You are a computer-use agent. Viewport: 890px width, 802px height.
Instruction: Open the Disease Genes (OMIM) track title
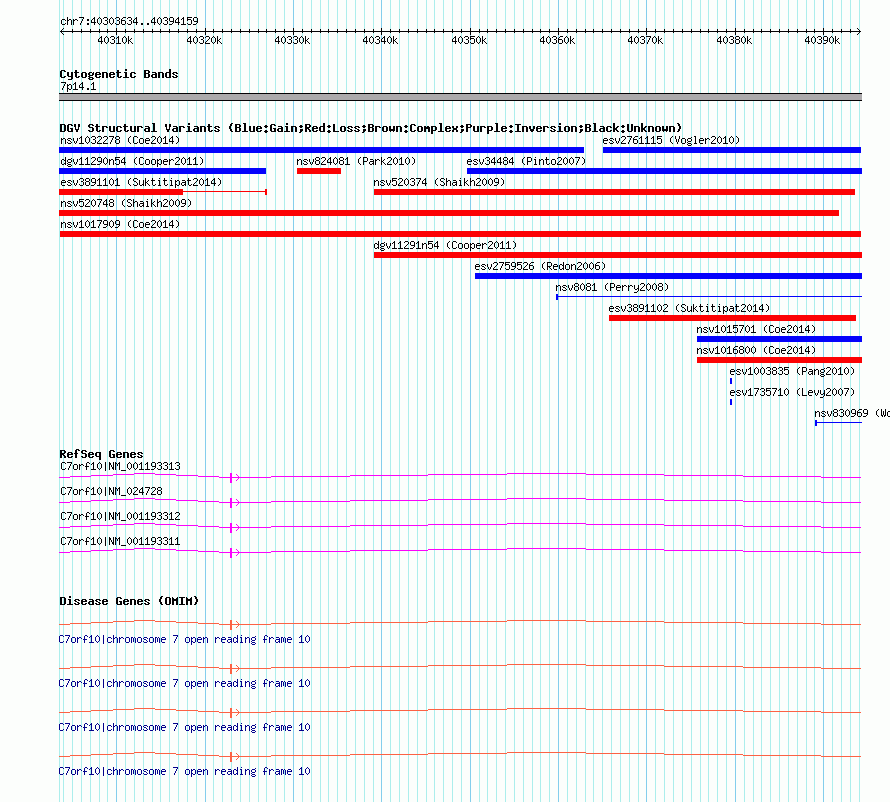point(129,602)
